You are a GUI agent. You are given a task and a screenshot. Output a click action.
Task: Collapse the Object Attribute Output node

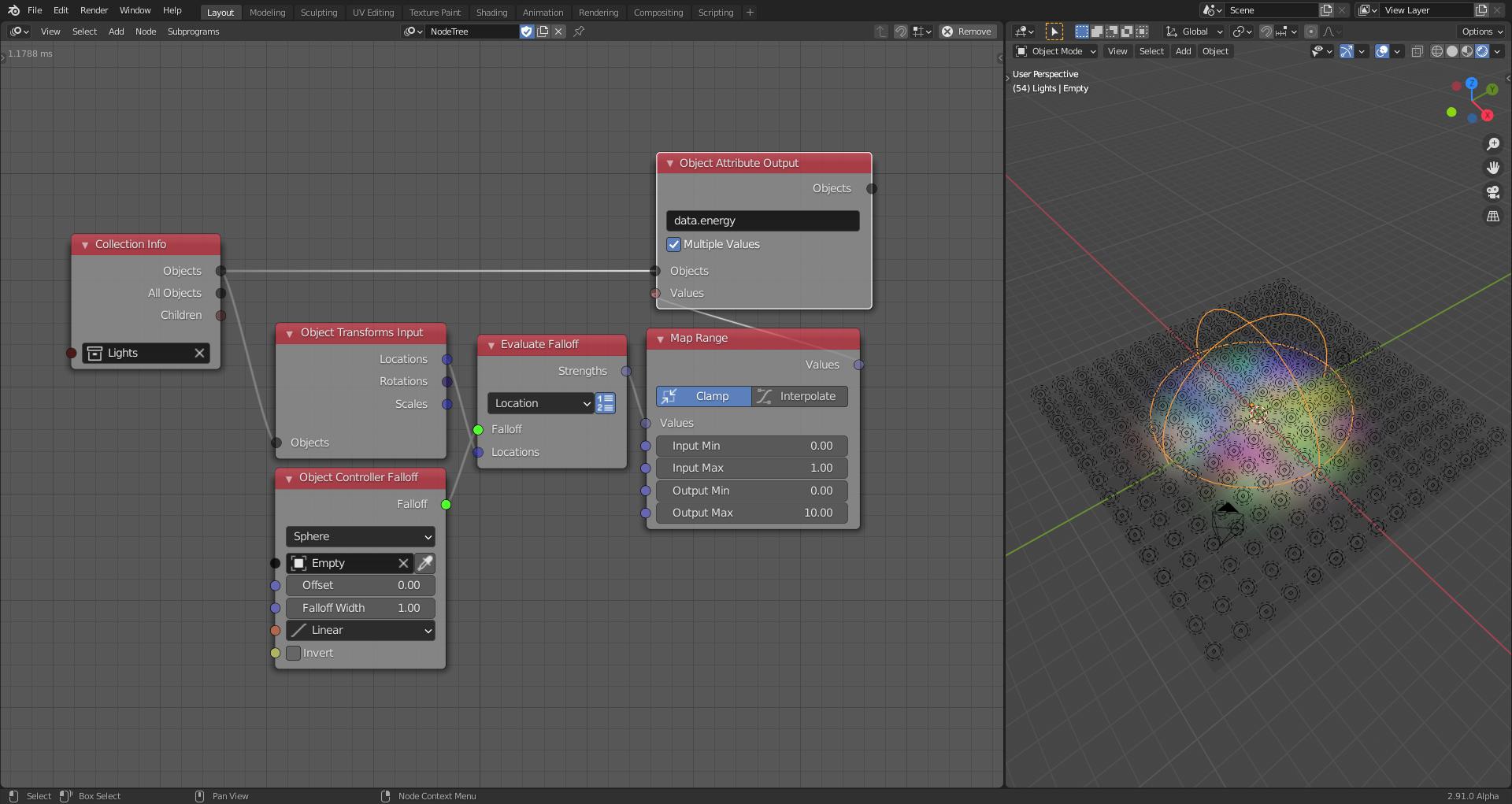670,164
